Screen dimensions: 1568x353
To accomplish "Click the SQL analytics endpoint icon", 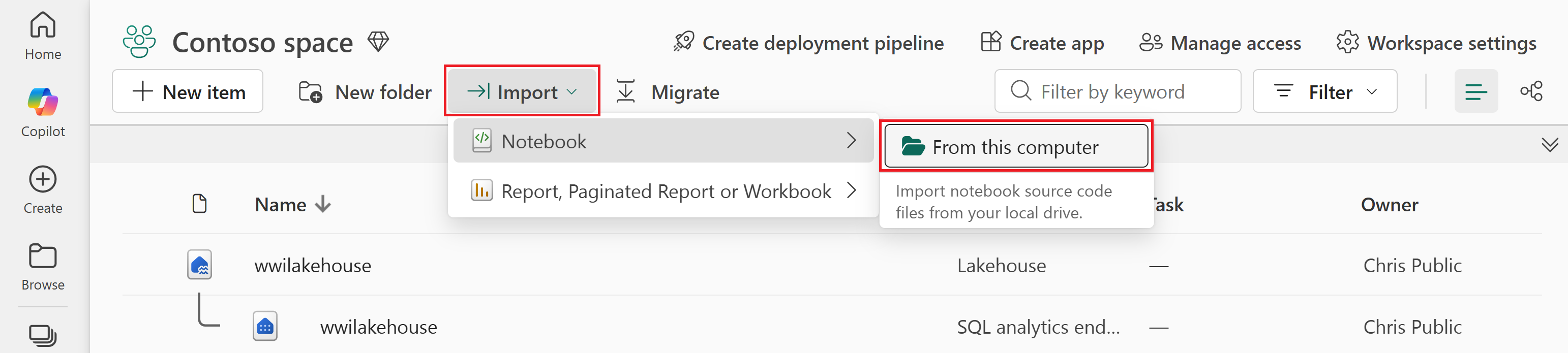I will tap(265, 326).
